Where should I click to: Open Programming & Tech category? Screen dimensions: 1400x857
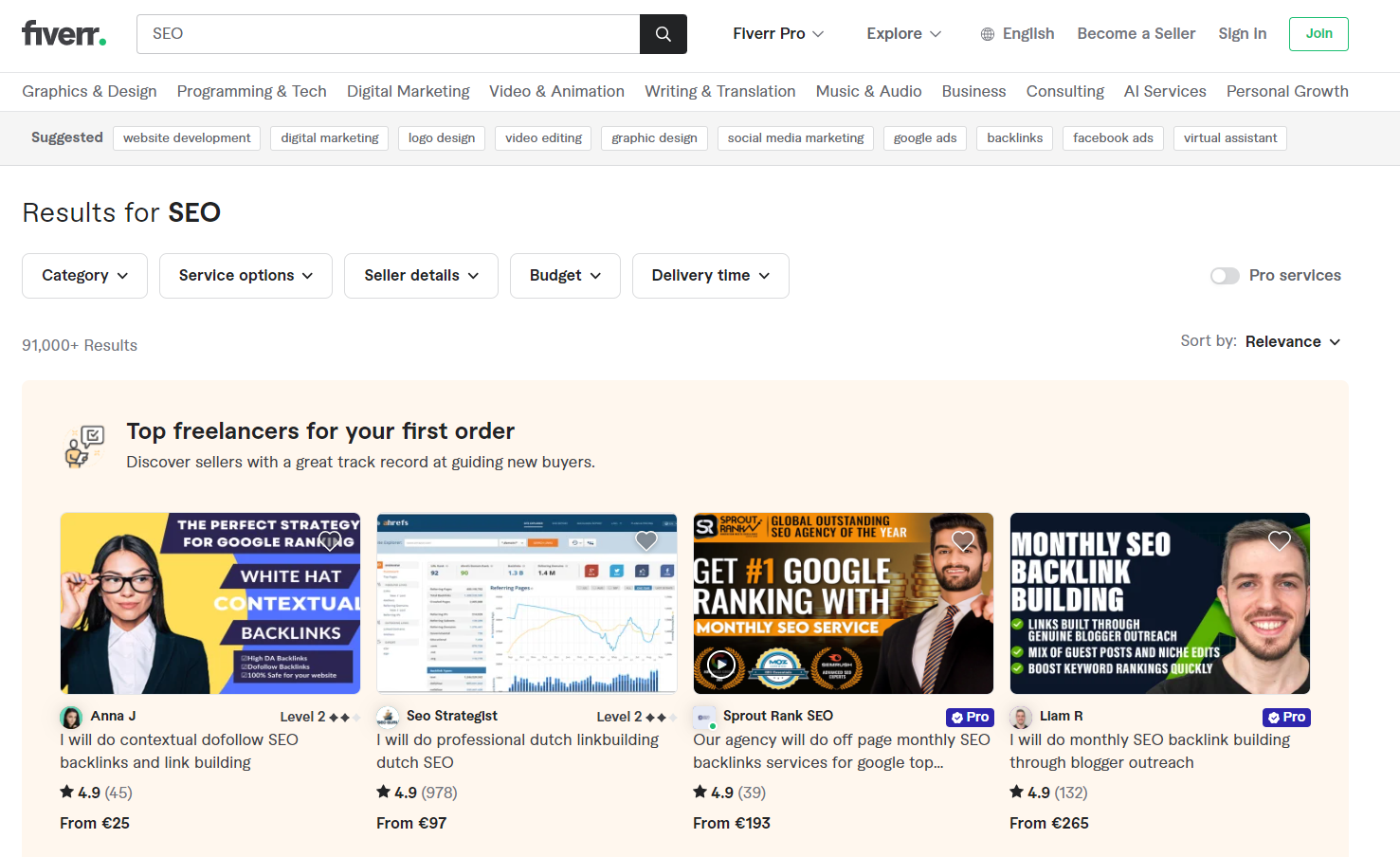point(251,91)
